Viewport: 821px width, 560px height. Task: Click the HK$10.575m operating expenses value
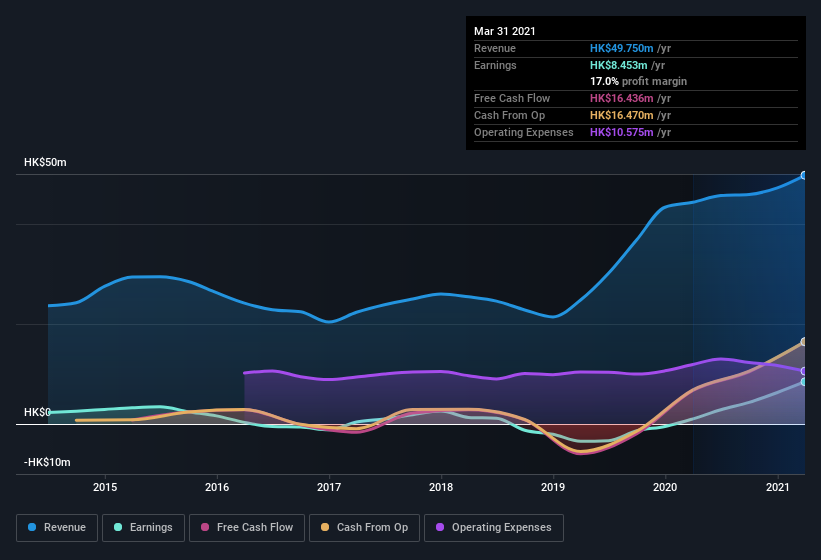622,132
